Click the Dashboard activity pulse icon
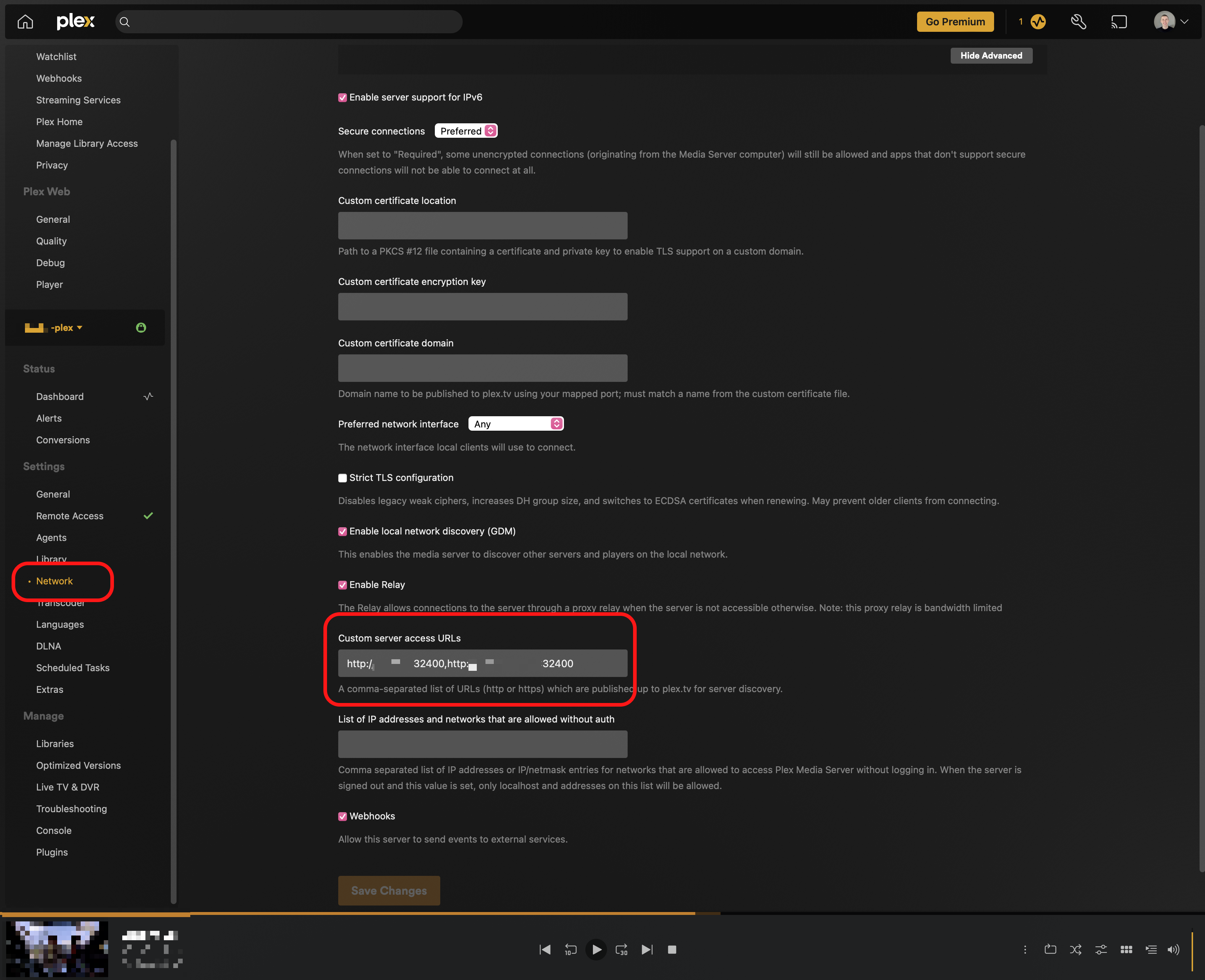The width and height of the screenshot is (1205, 980). 149,396
